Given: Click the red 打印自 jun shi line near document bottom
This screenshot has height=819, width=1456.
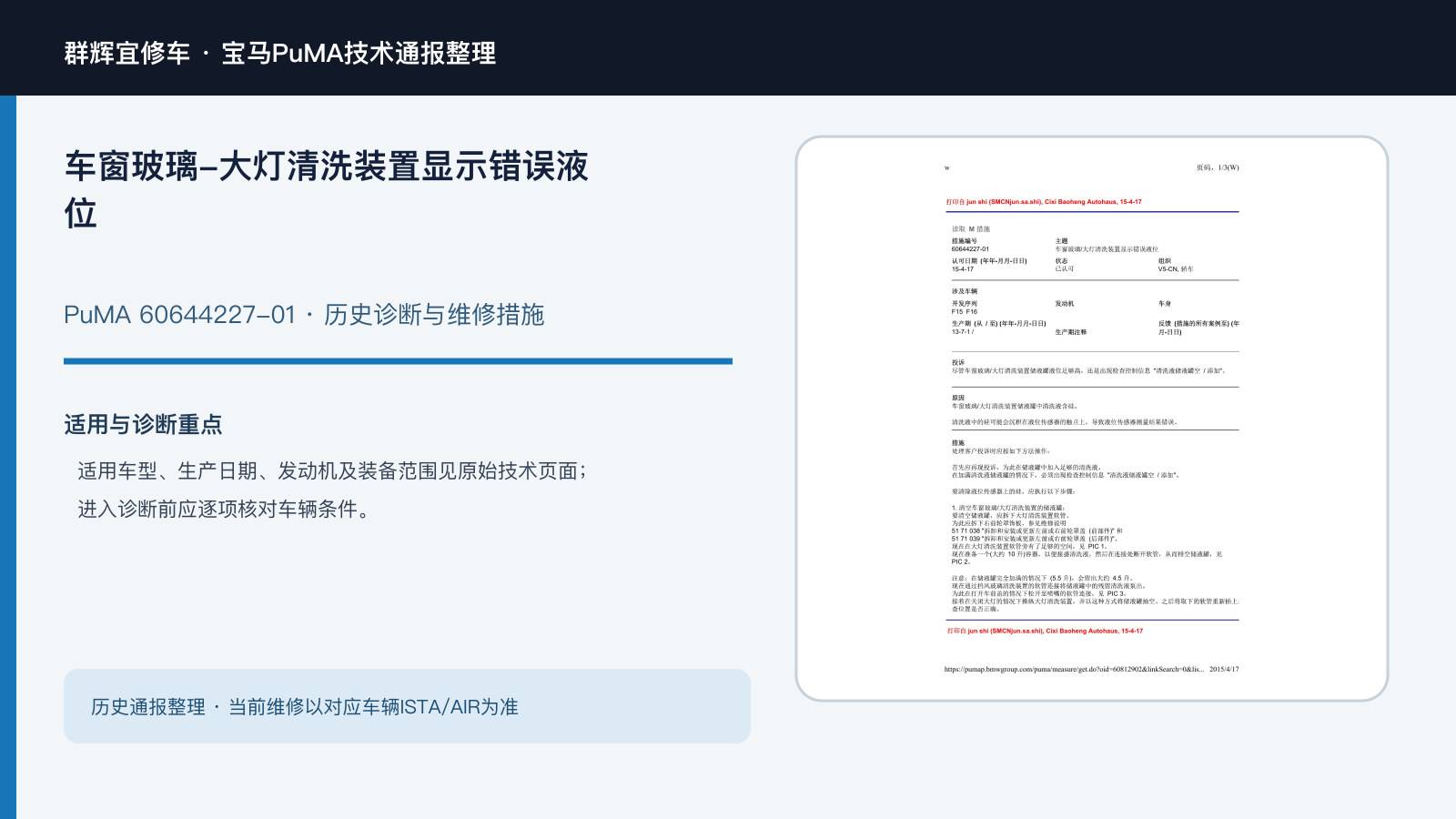Looking at the screenshot, I should [x=1045, y=631].
